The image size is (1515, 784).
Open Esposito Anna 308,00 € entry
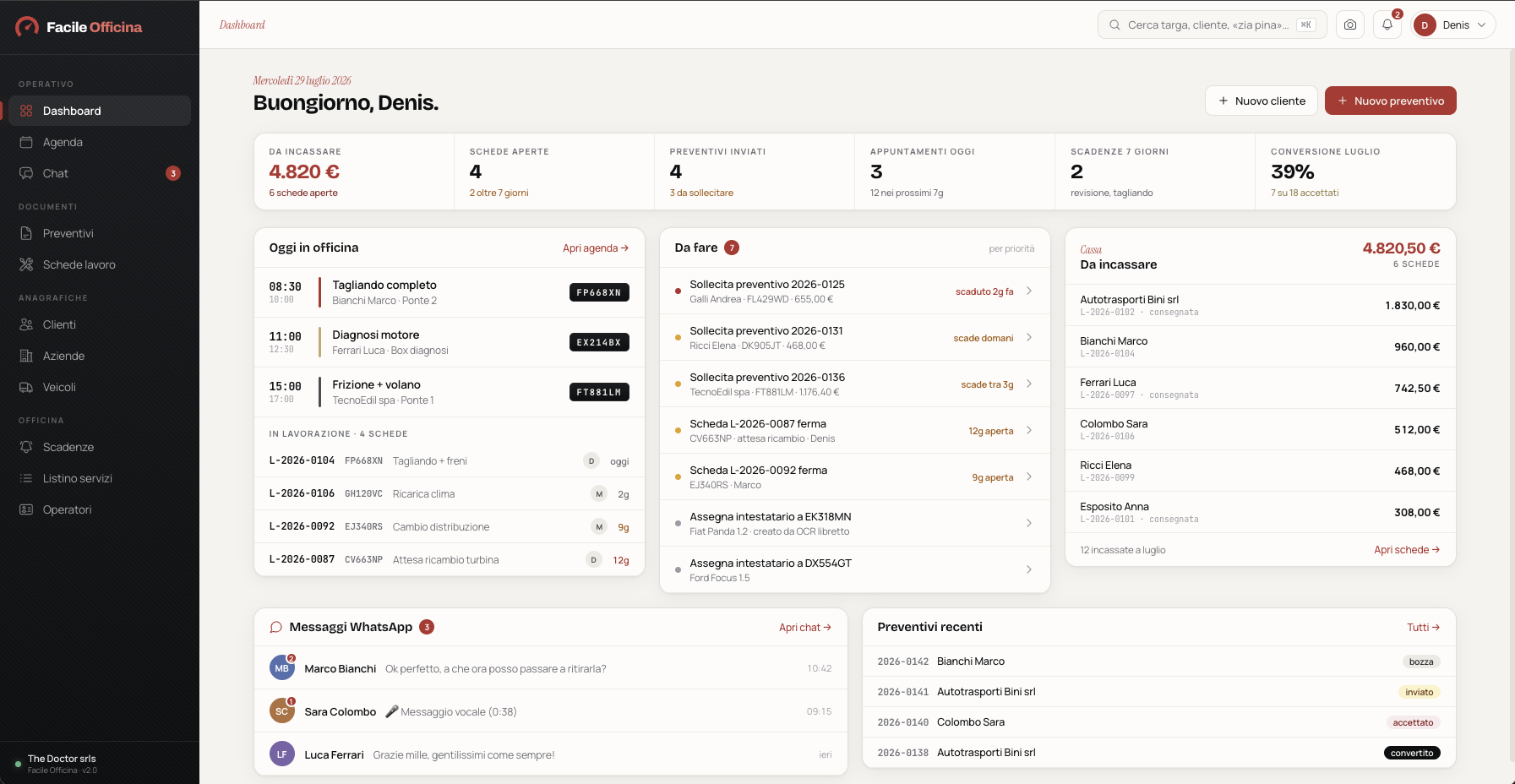tap(1261, 512)
